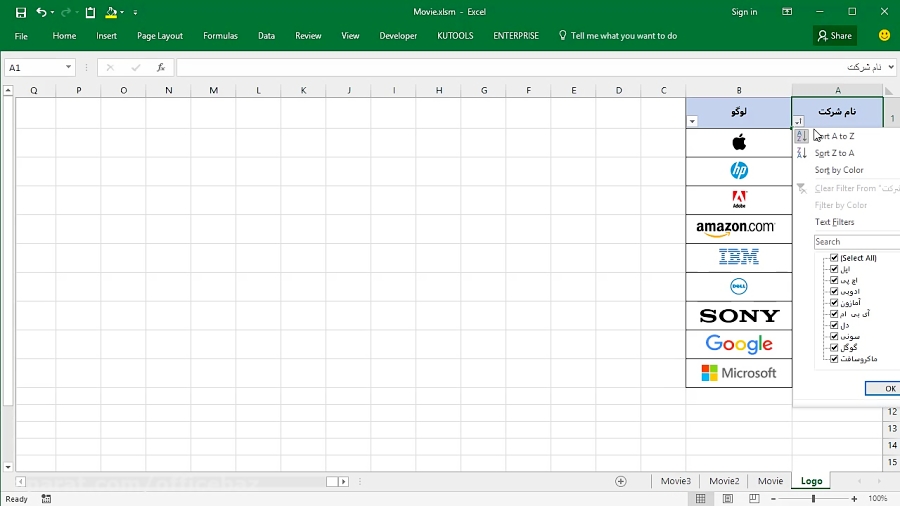
Task: Open Sort by Color submenu
Action: [x=839, y=170]
